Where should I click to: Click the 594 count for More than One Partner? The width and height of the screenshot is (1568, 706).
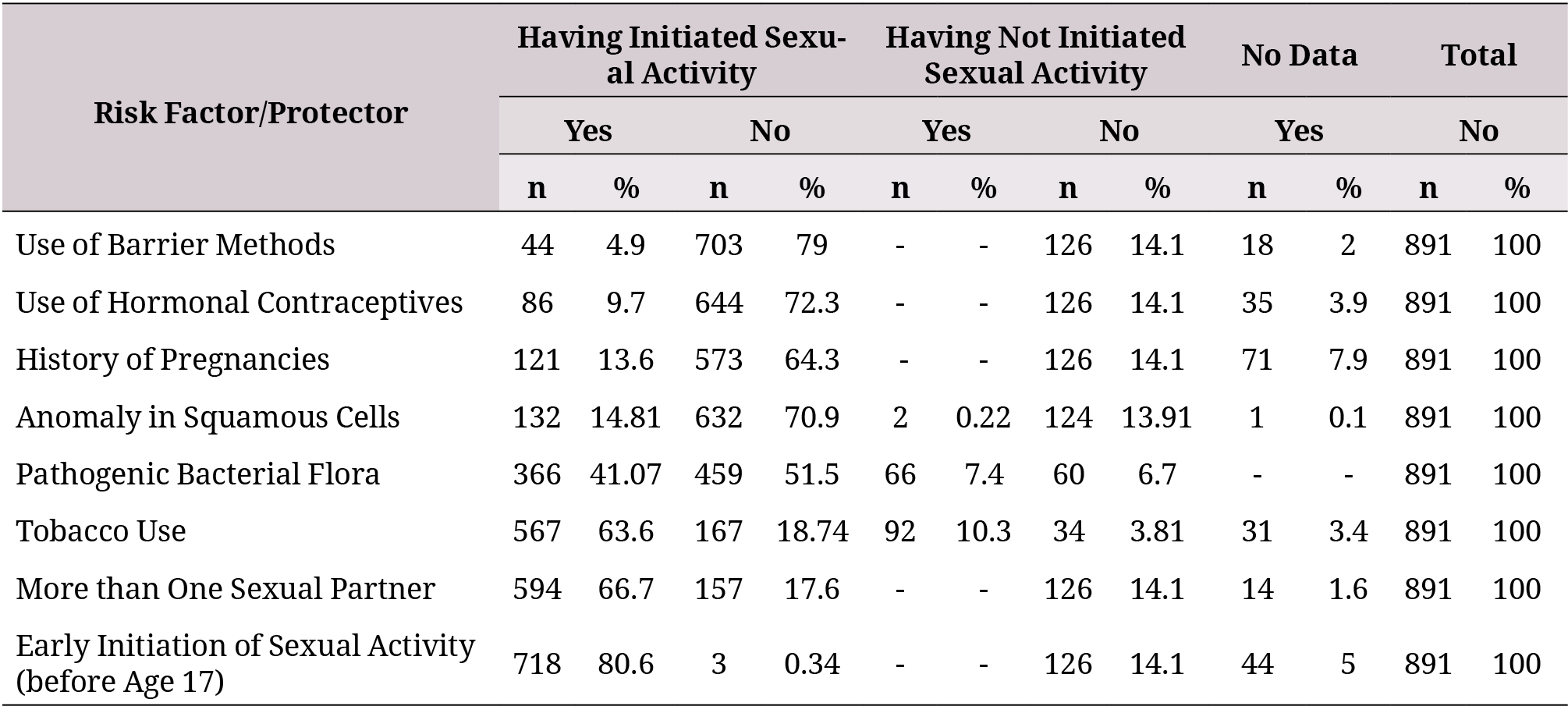pyautogui.click(x=537, y=589)
